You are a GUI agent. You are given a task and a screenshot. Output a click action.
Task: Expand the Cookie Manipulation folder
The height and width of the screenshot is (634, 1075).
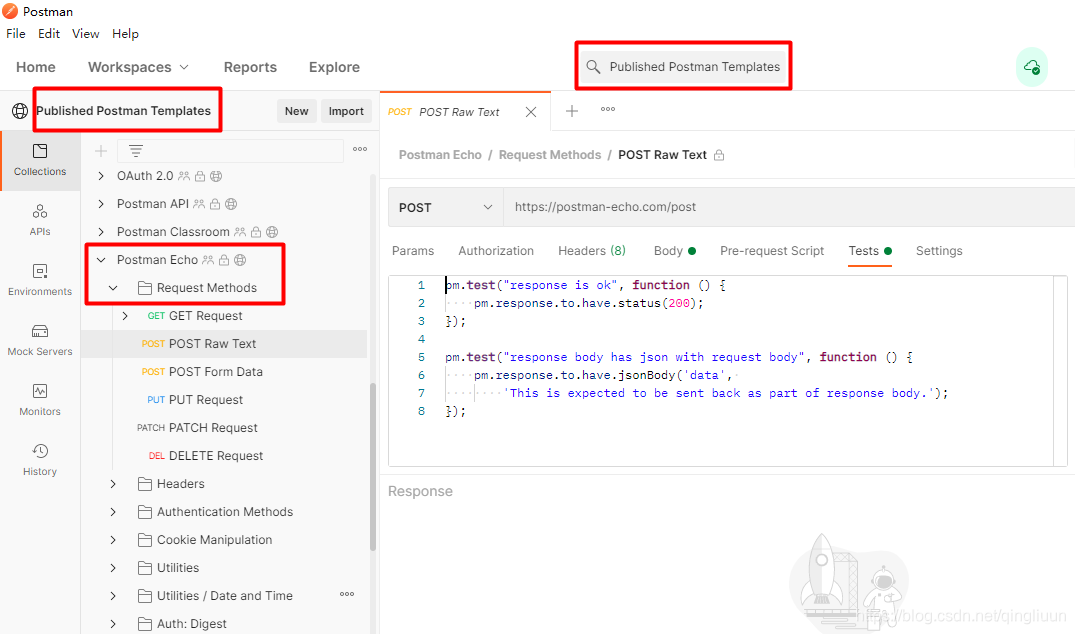pyautogui.click(x=113, y=540)
